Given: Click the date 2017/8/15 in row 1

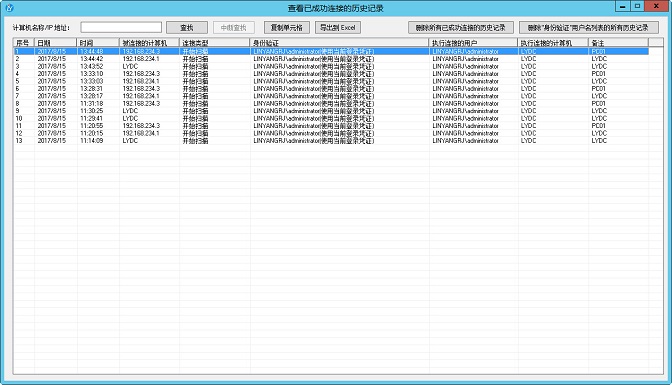Looking at the screenshot, I should tap(52, 51).
